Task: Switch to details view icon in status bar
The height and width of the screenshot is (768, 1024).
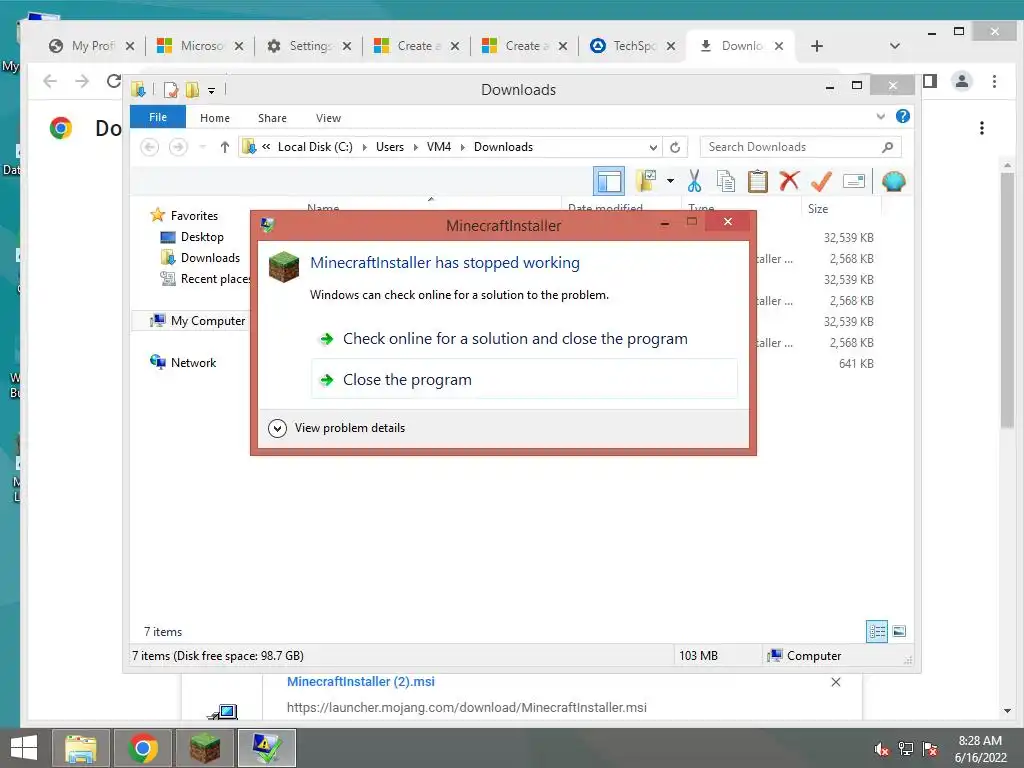Action: 876,632
